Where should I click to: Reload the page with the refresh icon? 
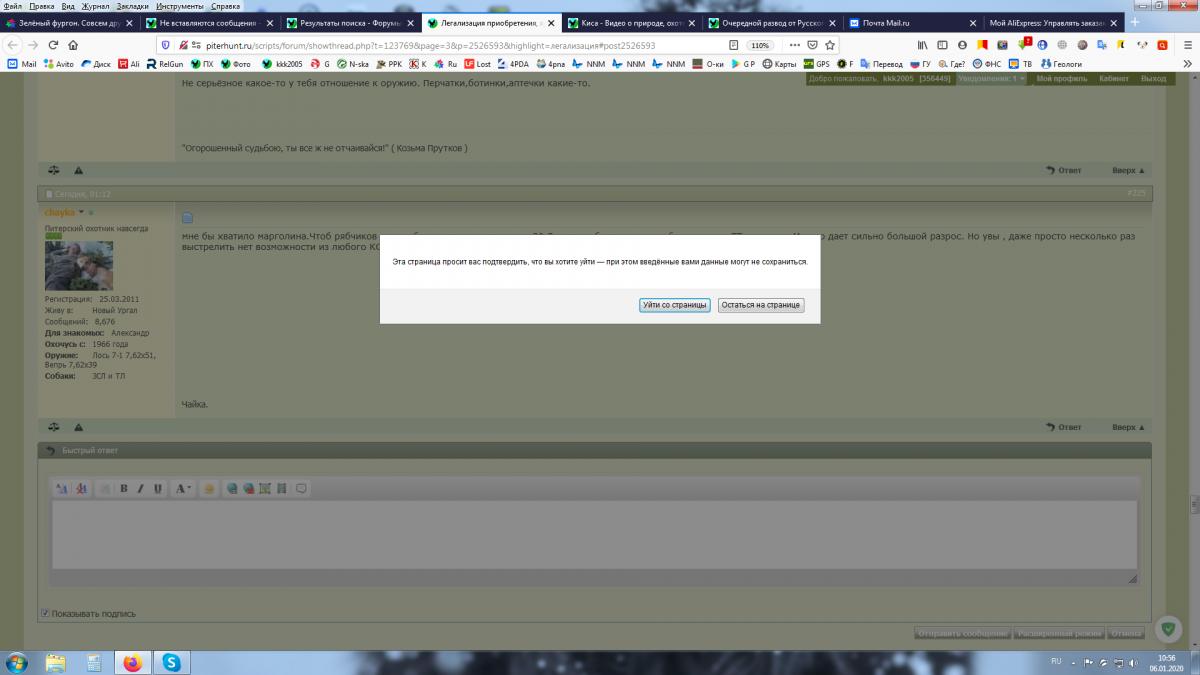click(52, 45)
